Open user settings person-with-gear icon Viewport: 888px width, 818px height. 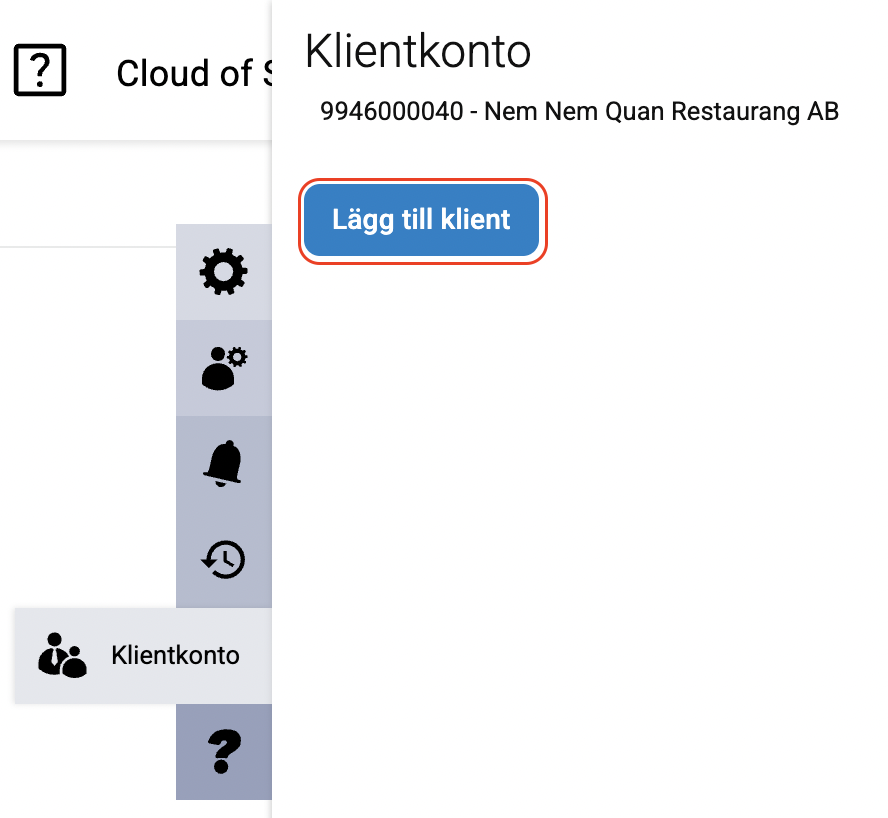[224, 368]
